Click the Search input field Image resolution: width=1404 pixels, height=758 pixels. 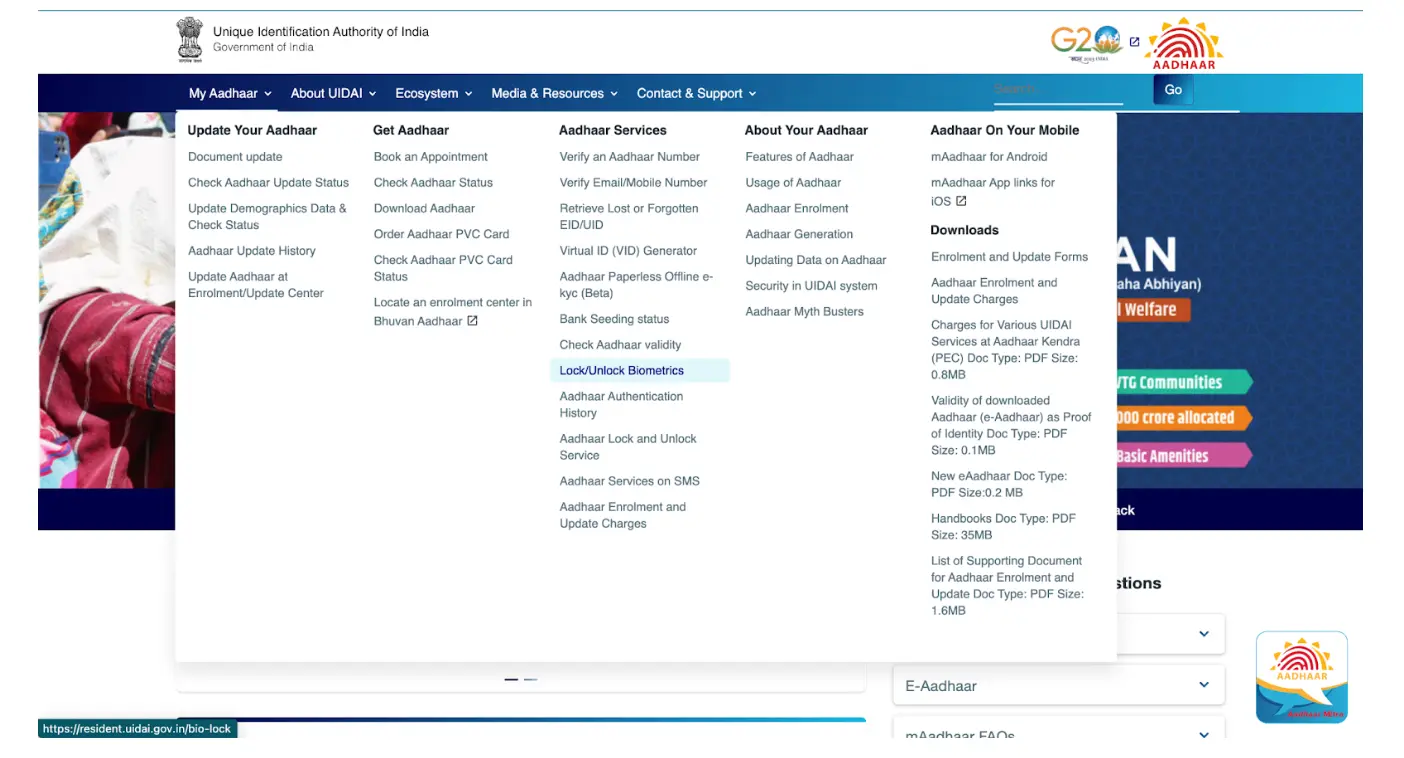[x=1058, y=89]
